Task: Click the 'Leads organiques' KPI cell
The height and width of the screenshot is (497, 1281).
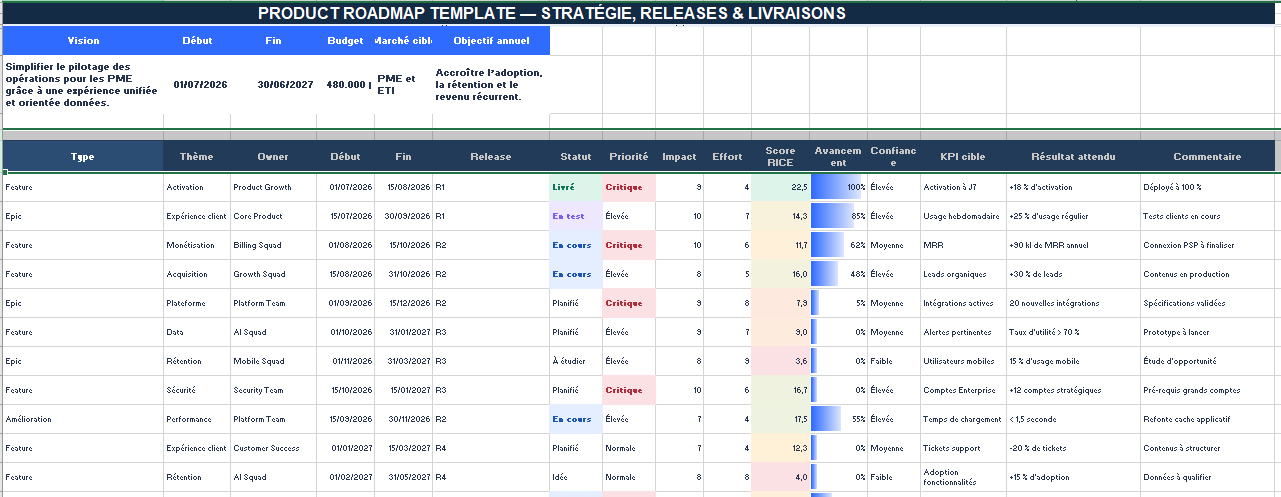Action: pos(963,274)
